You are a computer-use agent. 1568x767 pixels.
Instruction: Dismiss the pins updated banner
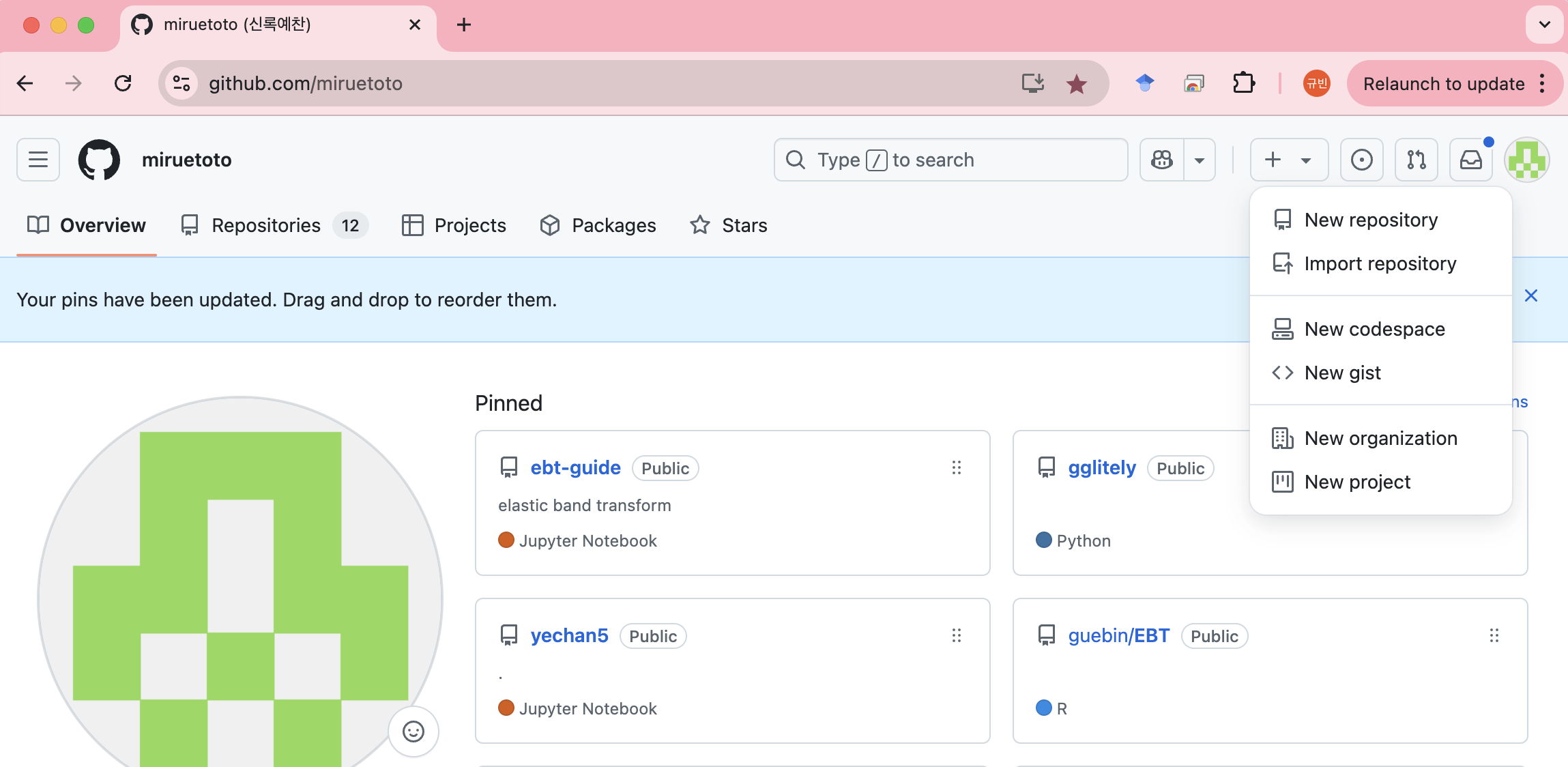1530,295
